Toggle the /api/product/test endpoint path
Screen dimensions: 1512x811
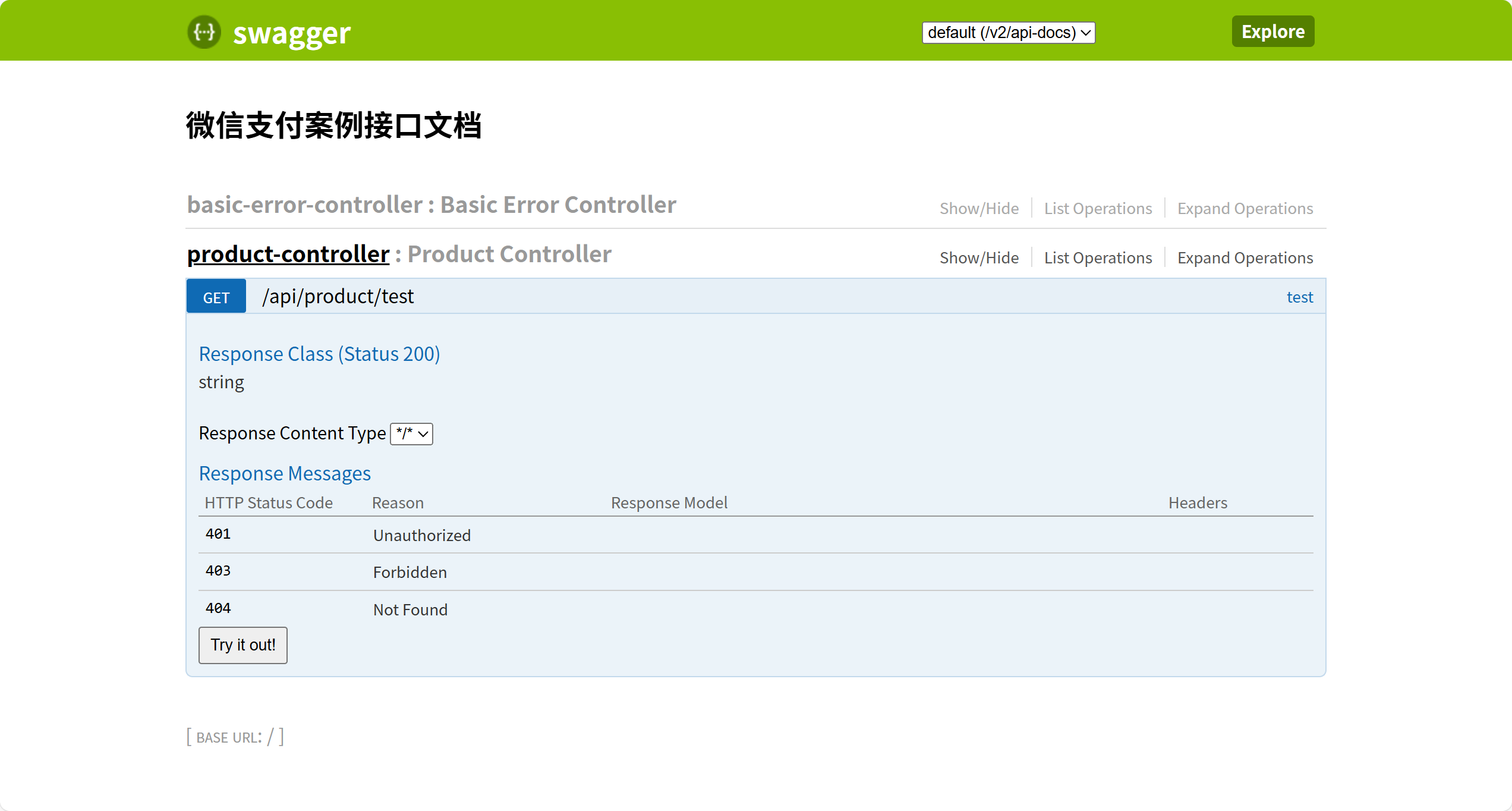click(x=338, y=297)
